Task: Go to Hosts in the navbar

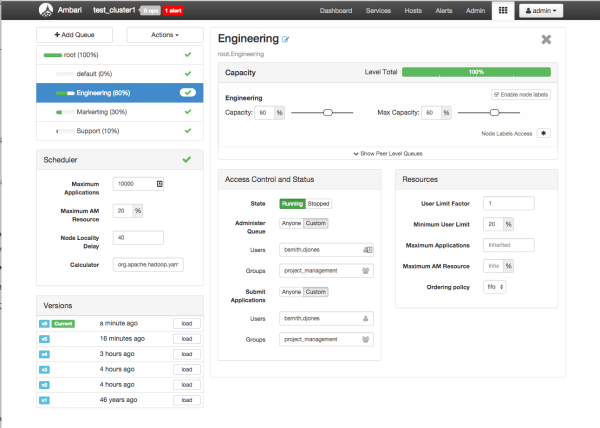Action: (x=412, y=10)
